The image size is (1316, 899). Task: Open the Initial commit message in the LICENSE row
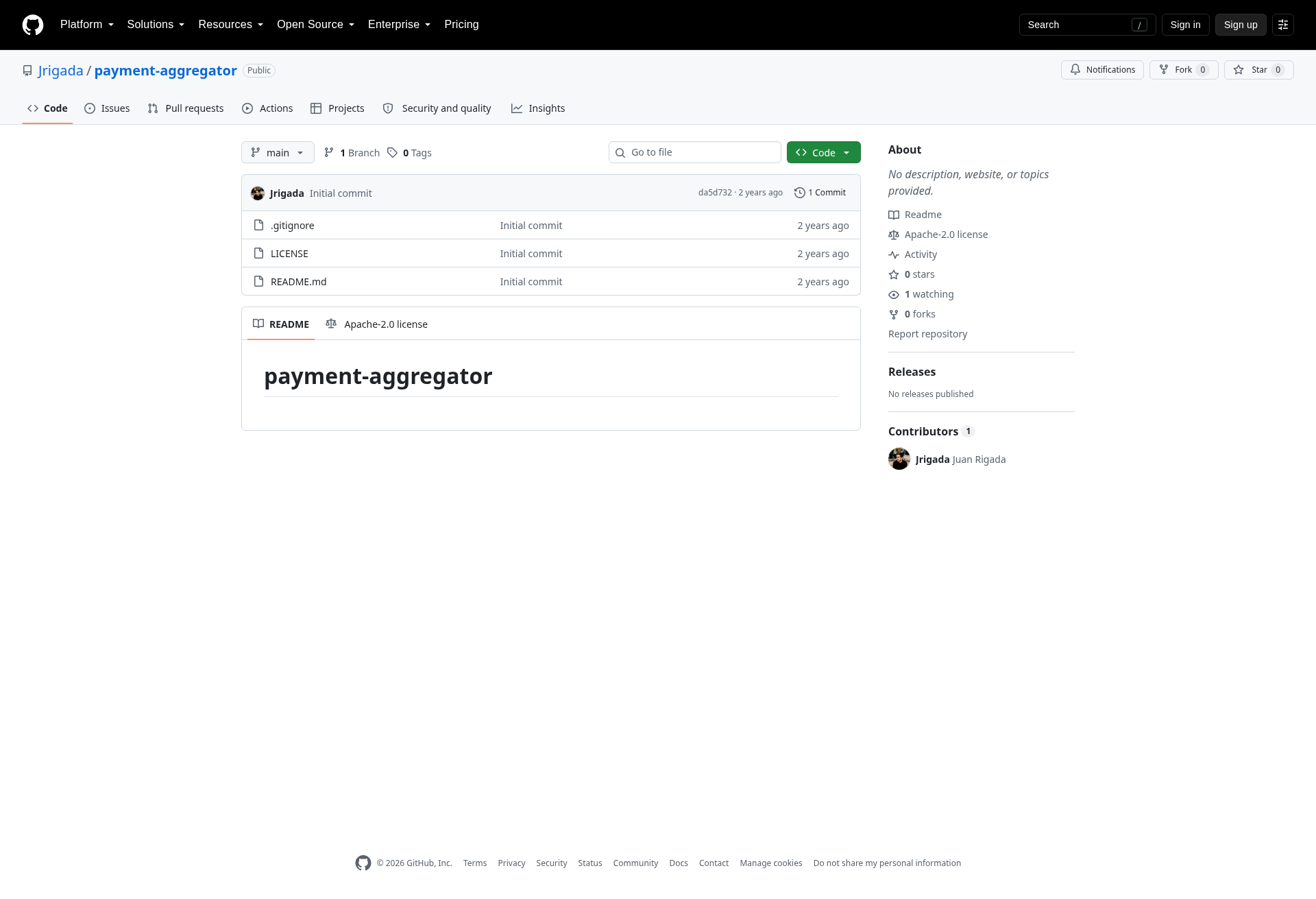[x=531, y=254]
